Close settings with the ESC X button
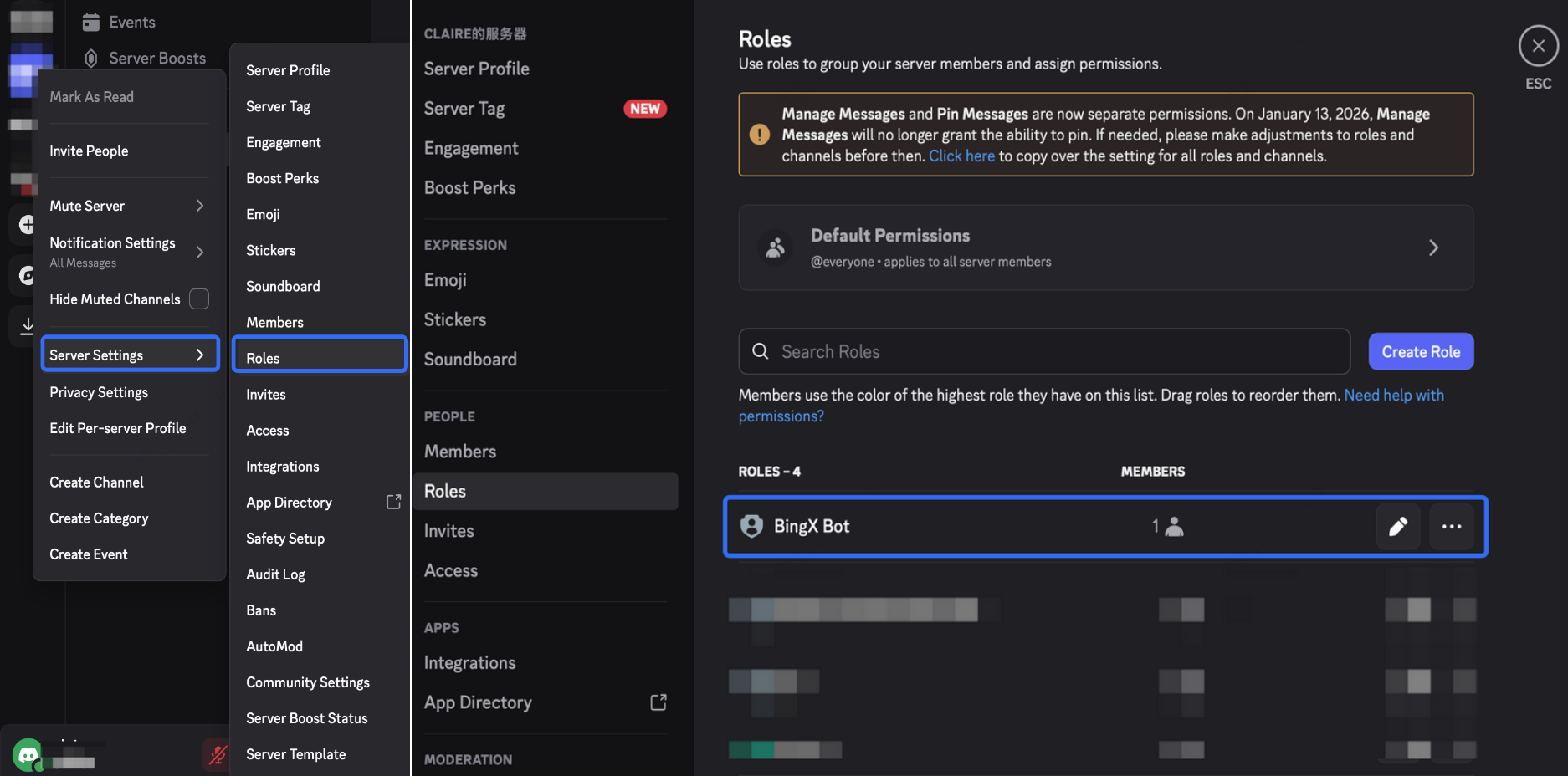Image resolution: width=1568 pixels, height=776 pixels. (x=1537, y=46)
